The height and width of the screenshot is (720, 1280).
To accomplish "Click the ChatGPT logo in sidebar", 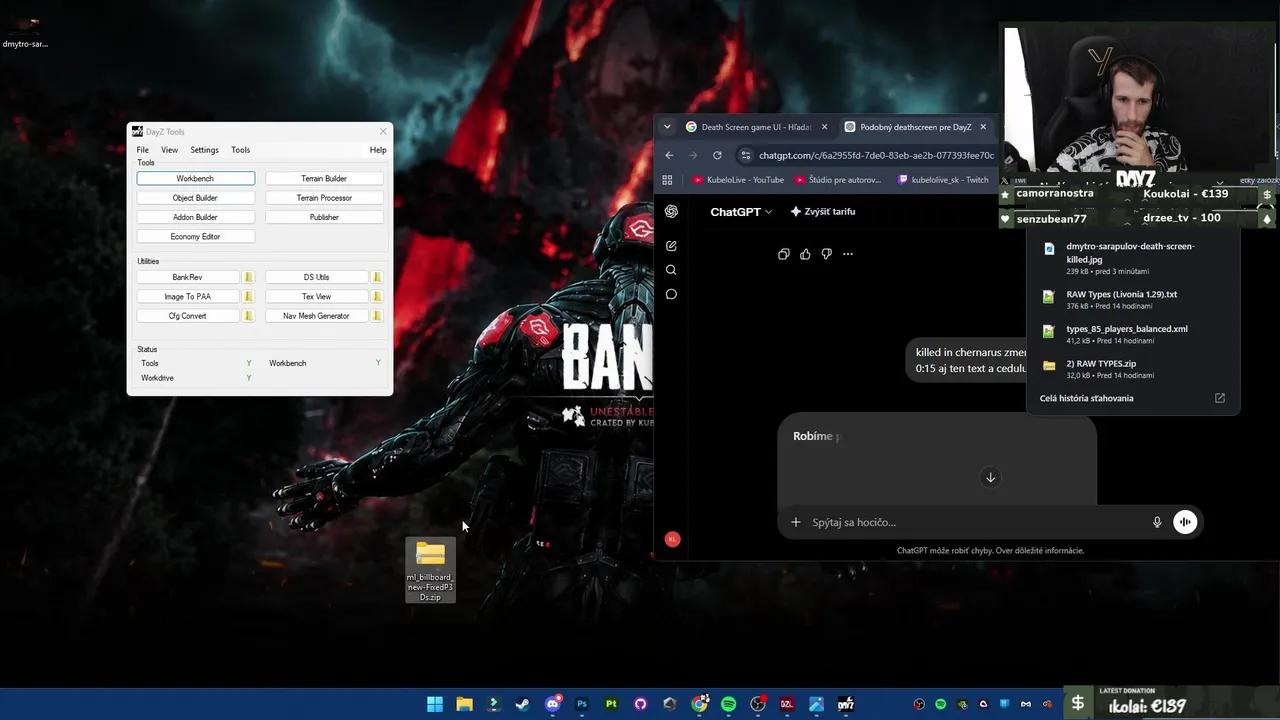I will pyautogui.click(x=671, y=211).
